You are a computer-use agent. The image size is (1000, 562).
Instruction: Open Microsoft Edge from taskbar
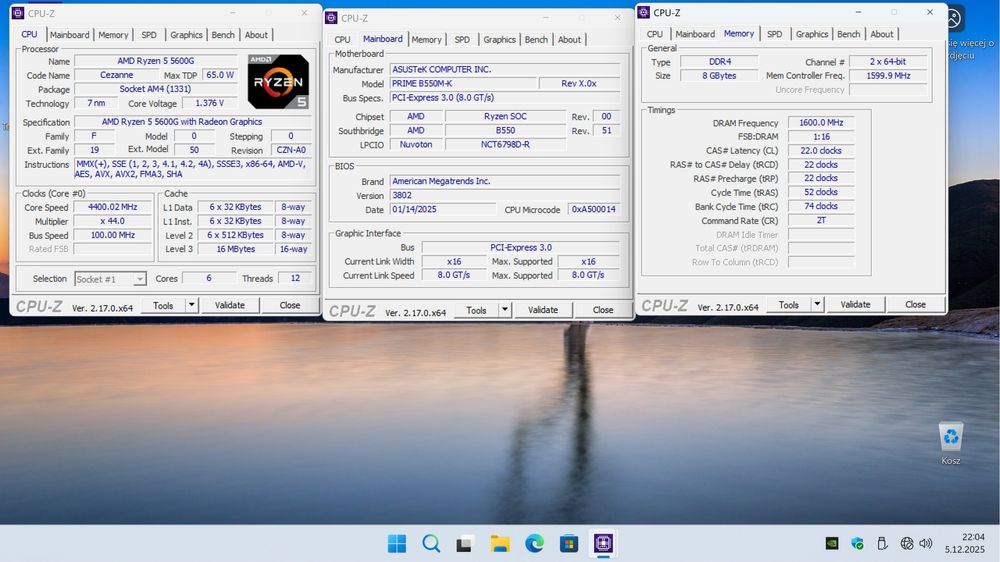(x=534, y=544)
